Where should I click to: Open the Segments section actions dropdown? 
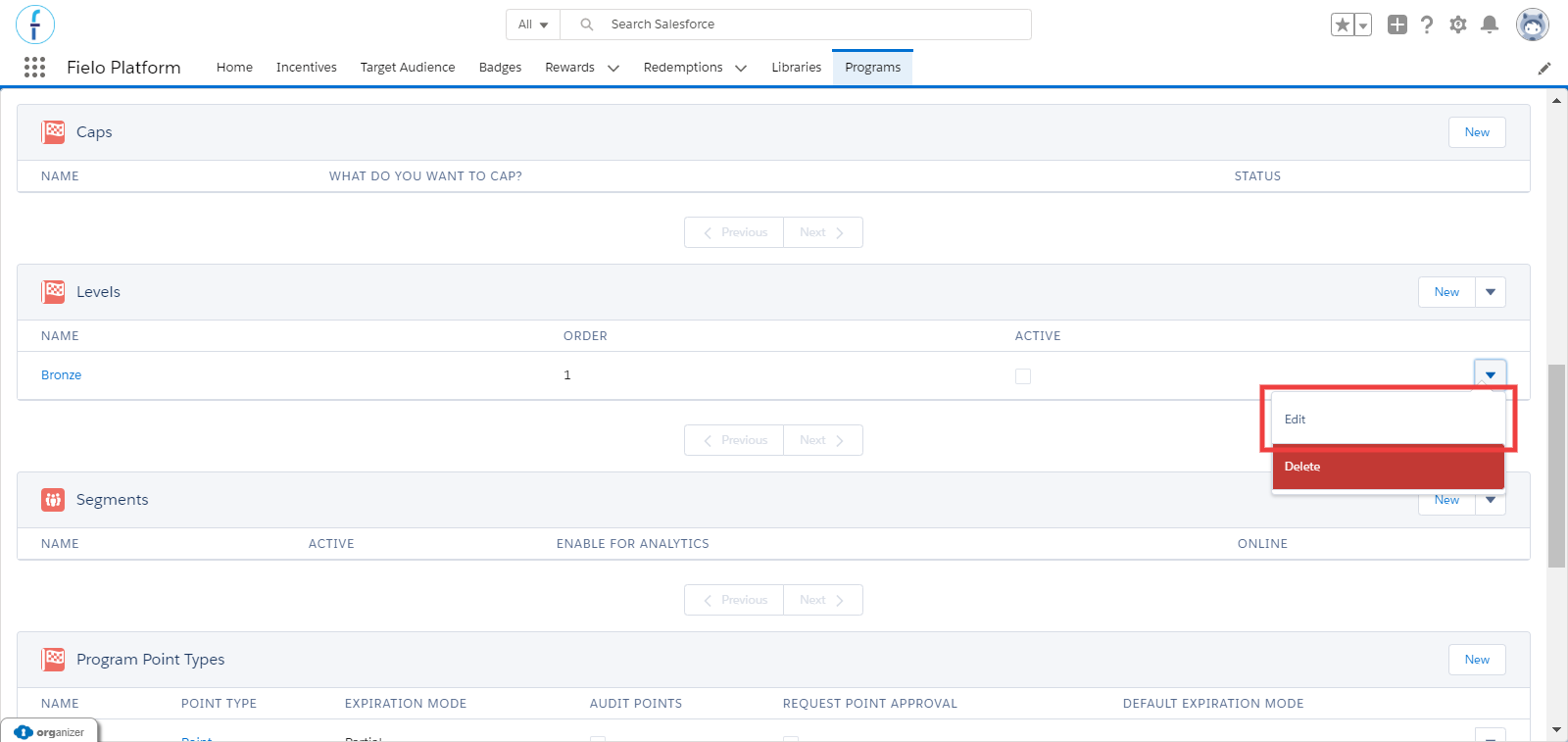(x=1491, y=500)
